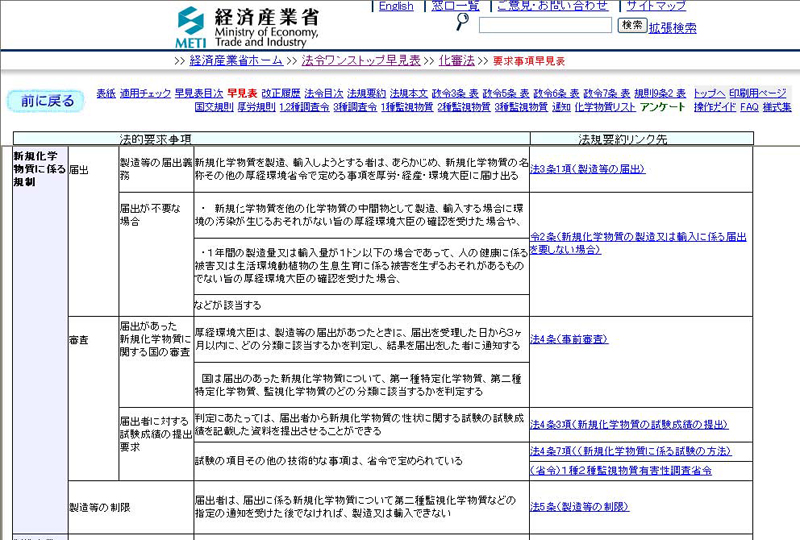Open the 適用チェック navigation item

[x=146, y=93]
